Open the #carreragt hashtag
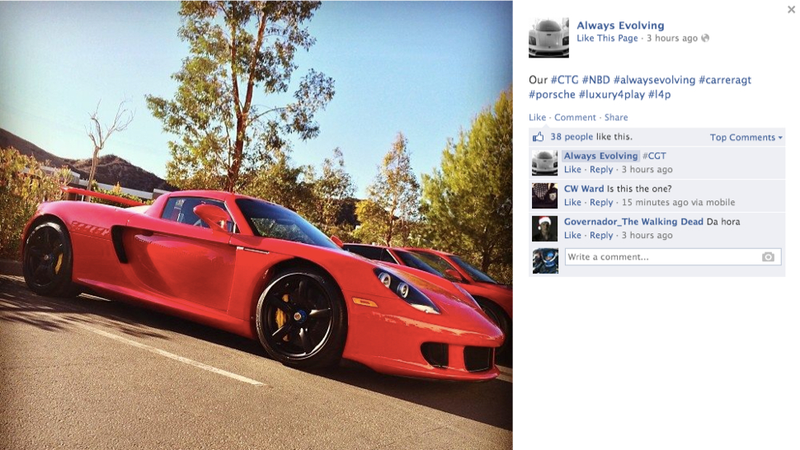This screenshot has height=450, width=800. (x=725, y=80)
